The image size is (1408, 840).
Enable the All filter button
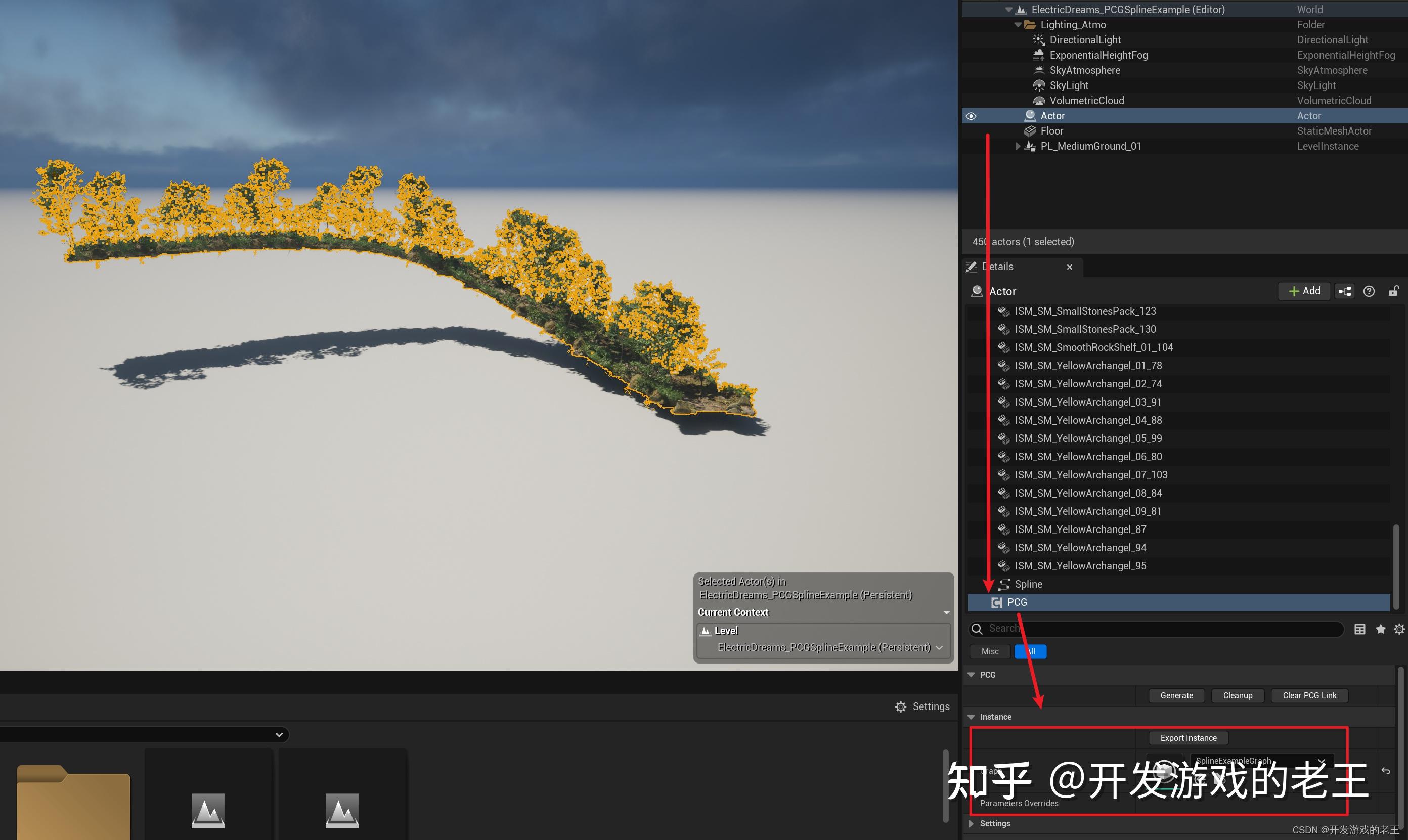1030,651
